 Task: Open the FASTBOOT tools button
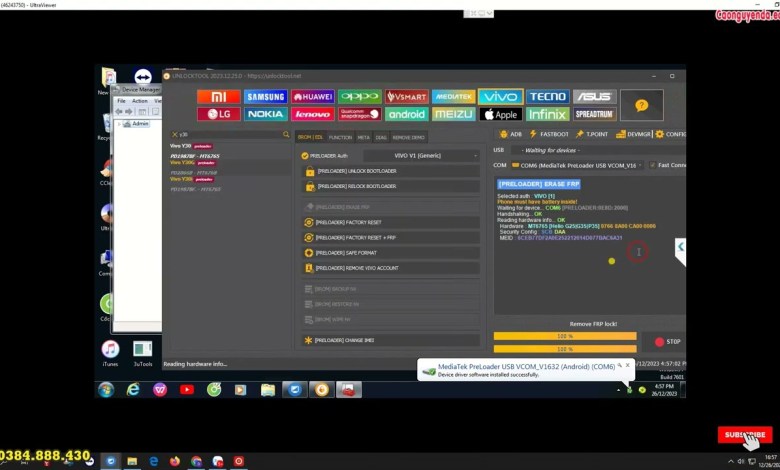(549, 134)
